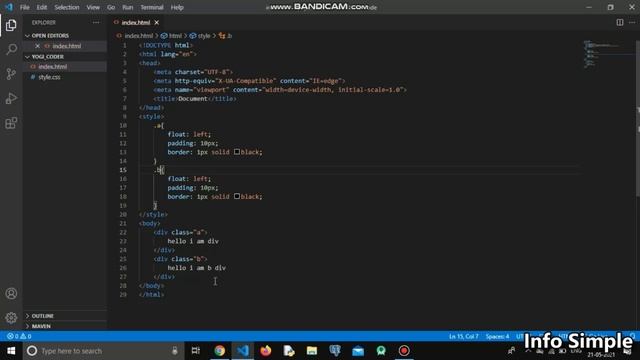Click errors and warnings status indicator
This screenshot has height=360, width=640.
click(19, 336)
